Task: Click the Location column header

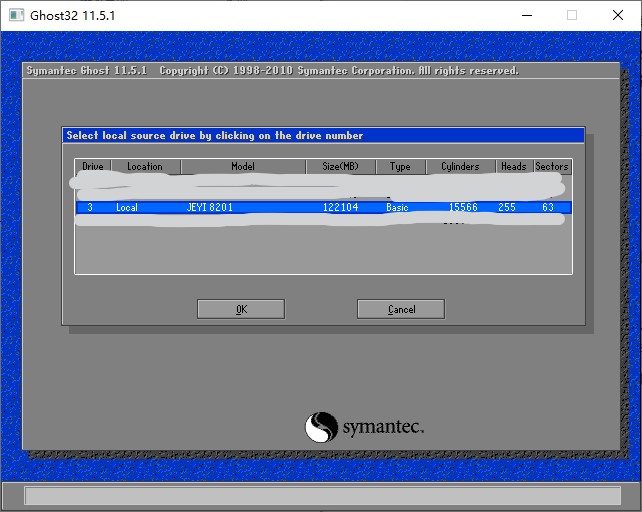Action: pyautogui.click(x=145, y=166)
